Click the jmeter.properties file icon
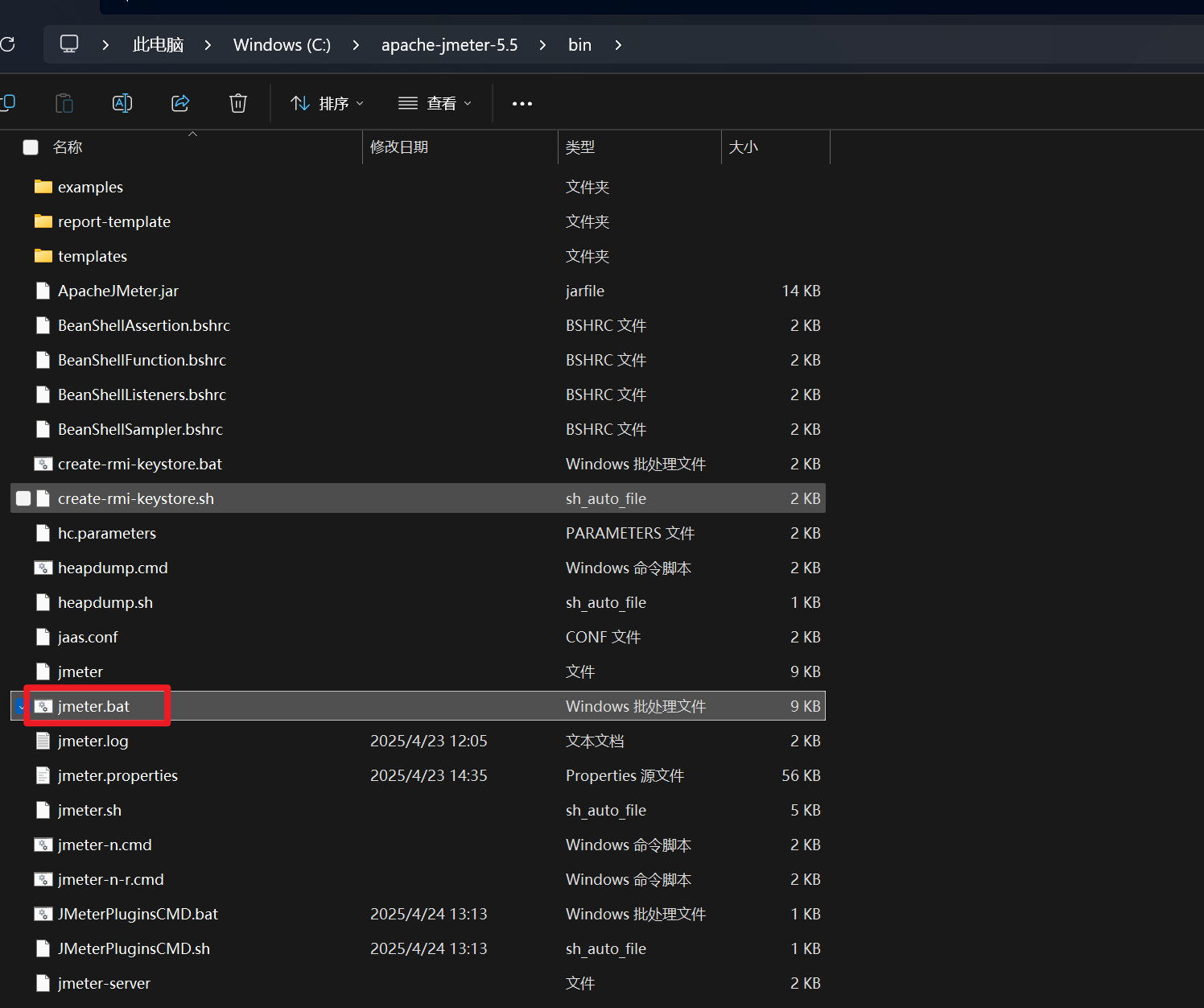Screen dimensions: 1204x1008 click(43, 775)
